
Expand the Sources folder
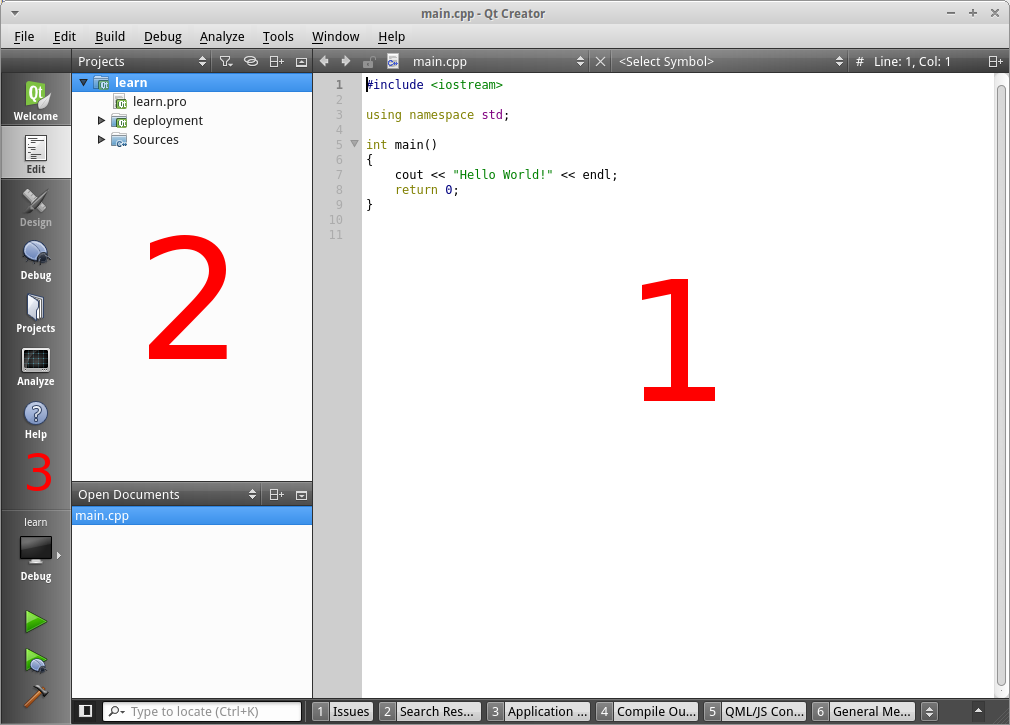coord(102,140)
